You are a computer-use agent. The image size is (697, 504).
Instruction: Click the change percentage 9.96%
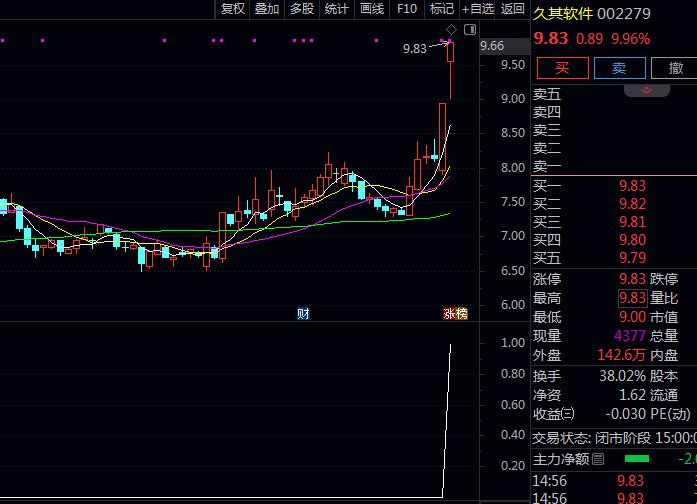[630, 39]
